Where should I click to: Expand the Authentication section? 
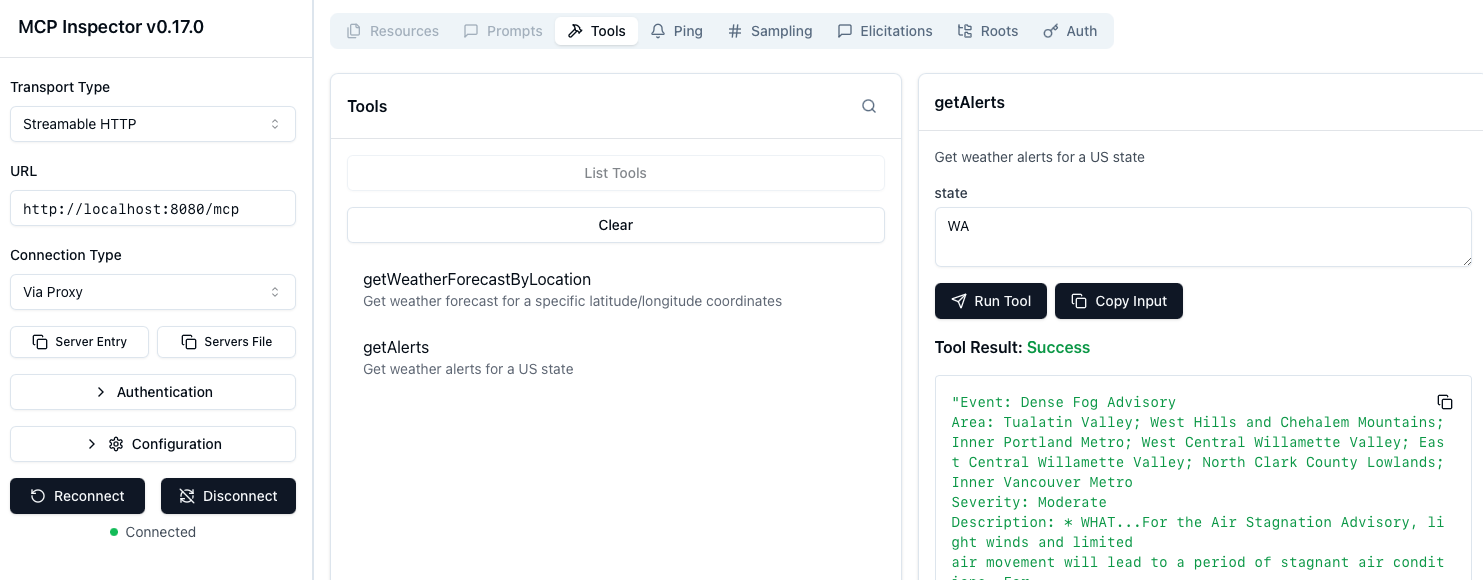(x=153, y=392)
